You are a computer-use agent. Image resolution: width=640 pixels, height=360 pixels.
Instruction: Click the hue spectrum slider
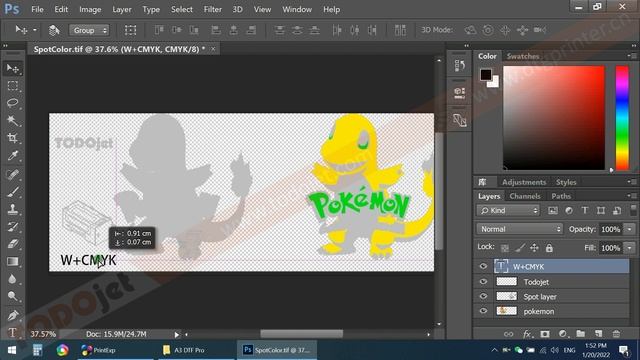622,118
